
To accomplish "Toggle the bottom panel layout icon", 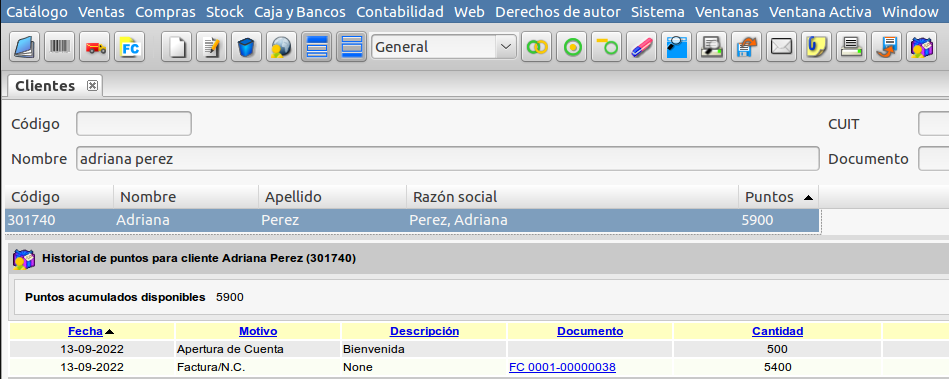I will (352, 47).
